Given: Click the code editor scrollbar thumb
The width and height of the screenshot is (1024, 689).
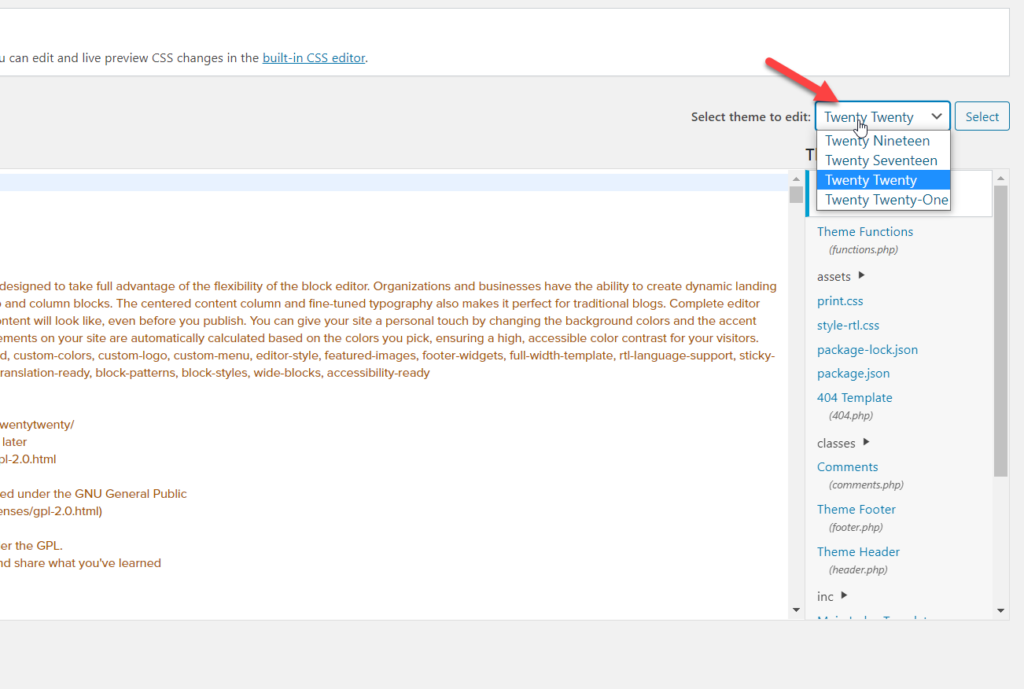Looking at the screenshot, I should [795, 195].
